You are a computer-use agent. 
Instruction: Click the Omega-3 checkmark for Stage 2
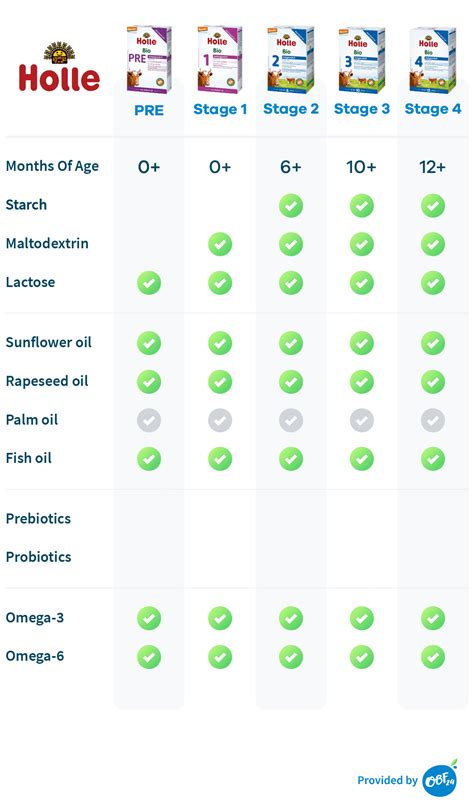click(291, 618)
